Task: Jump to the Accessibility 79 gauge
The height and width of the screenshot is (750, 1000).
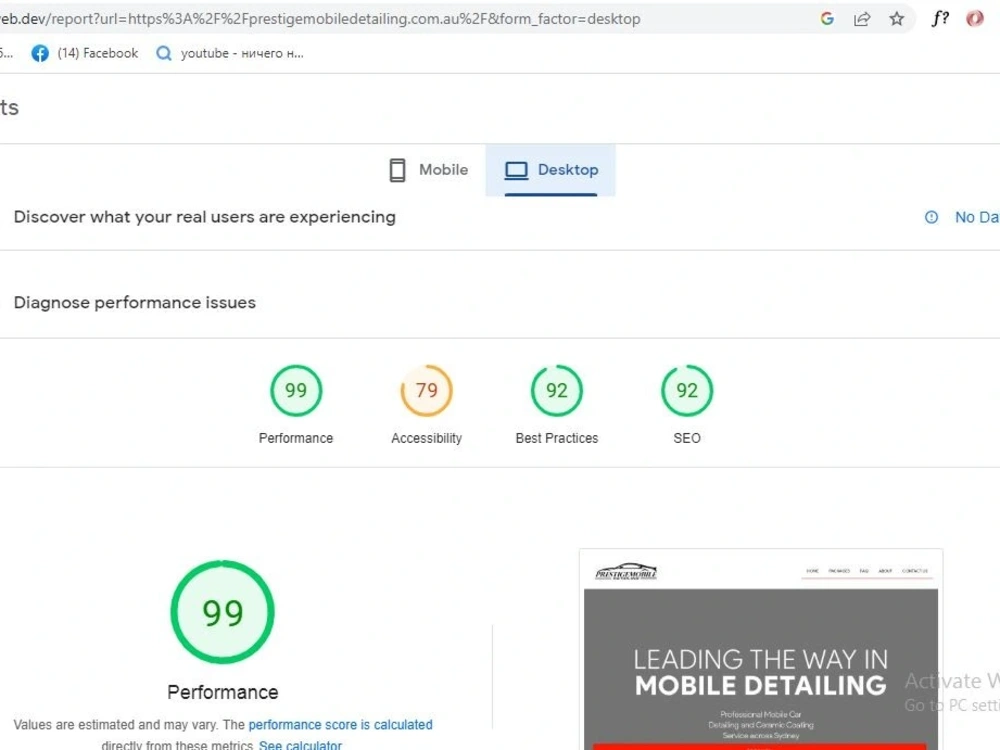Action: pyautogui.click(x=427, y=390)
